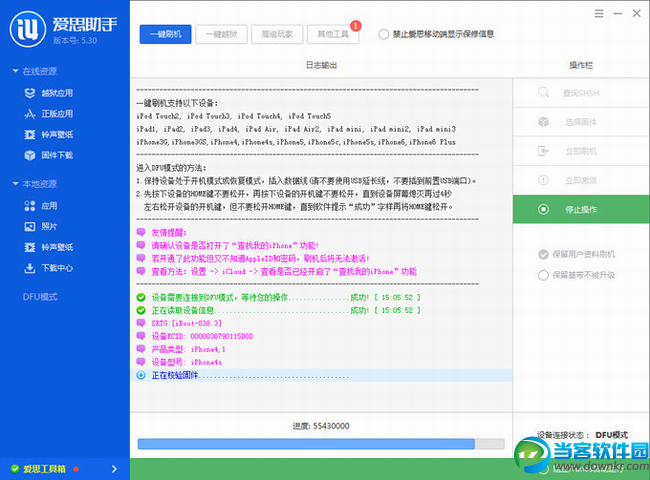Toggle 保留用户资料刷机 checkbox

(x=543, y=254)
